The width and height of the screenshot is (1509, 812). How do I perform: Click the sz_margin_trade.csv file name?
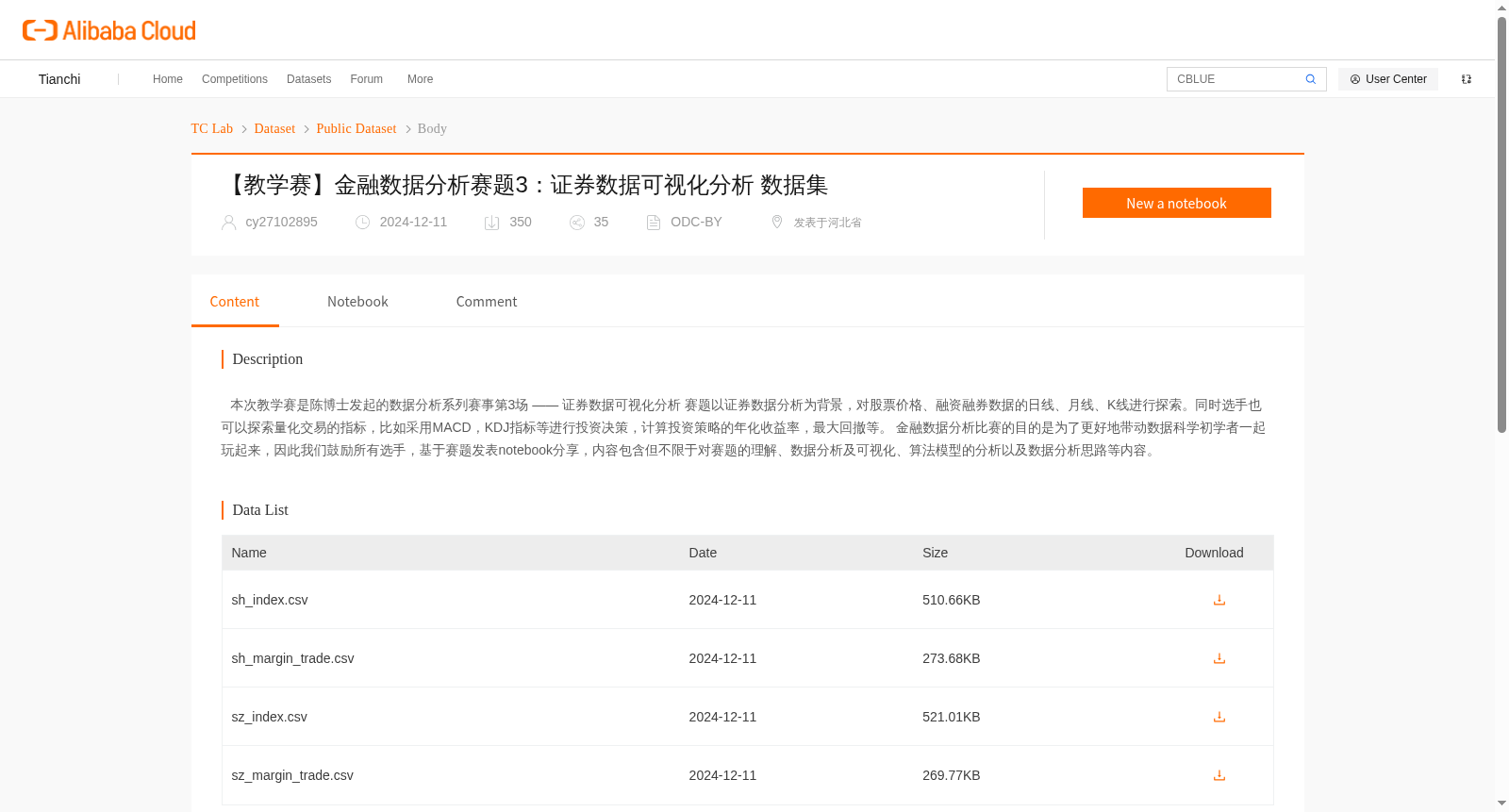click(x=292, y=775)
